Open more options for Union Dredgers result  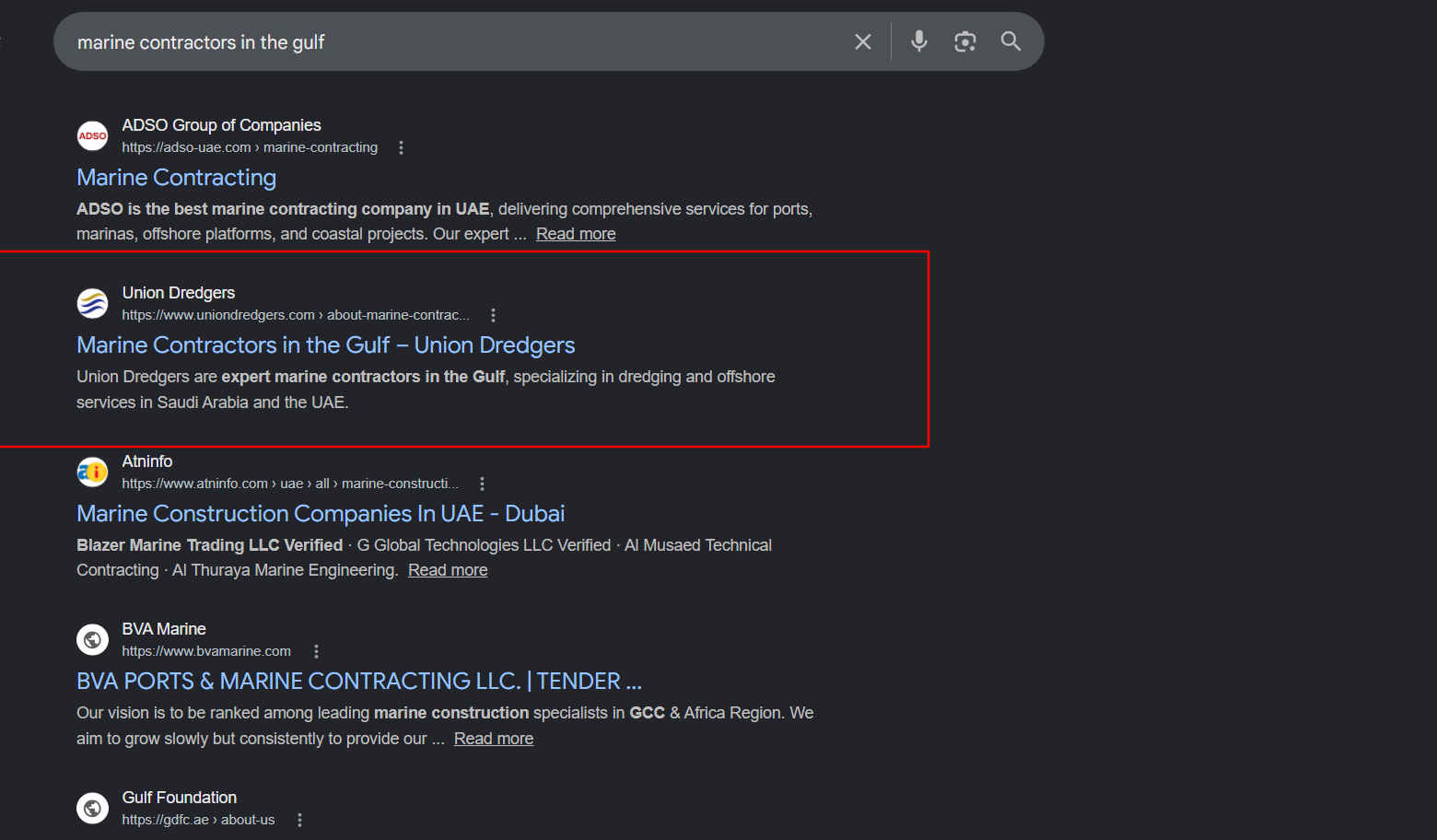(494, 315)
